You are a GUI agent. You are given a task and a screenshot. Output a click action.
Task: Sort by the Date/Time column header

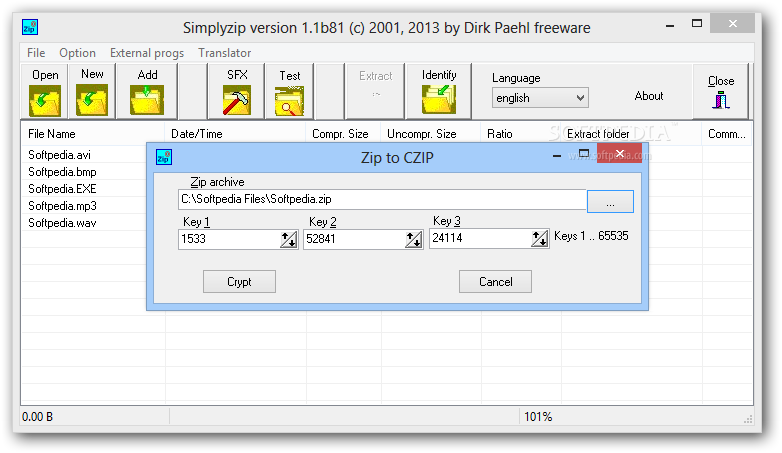235,134
